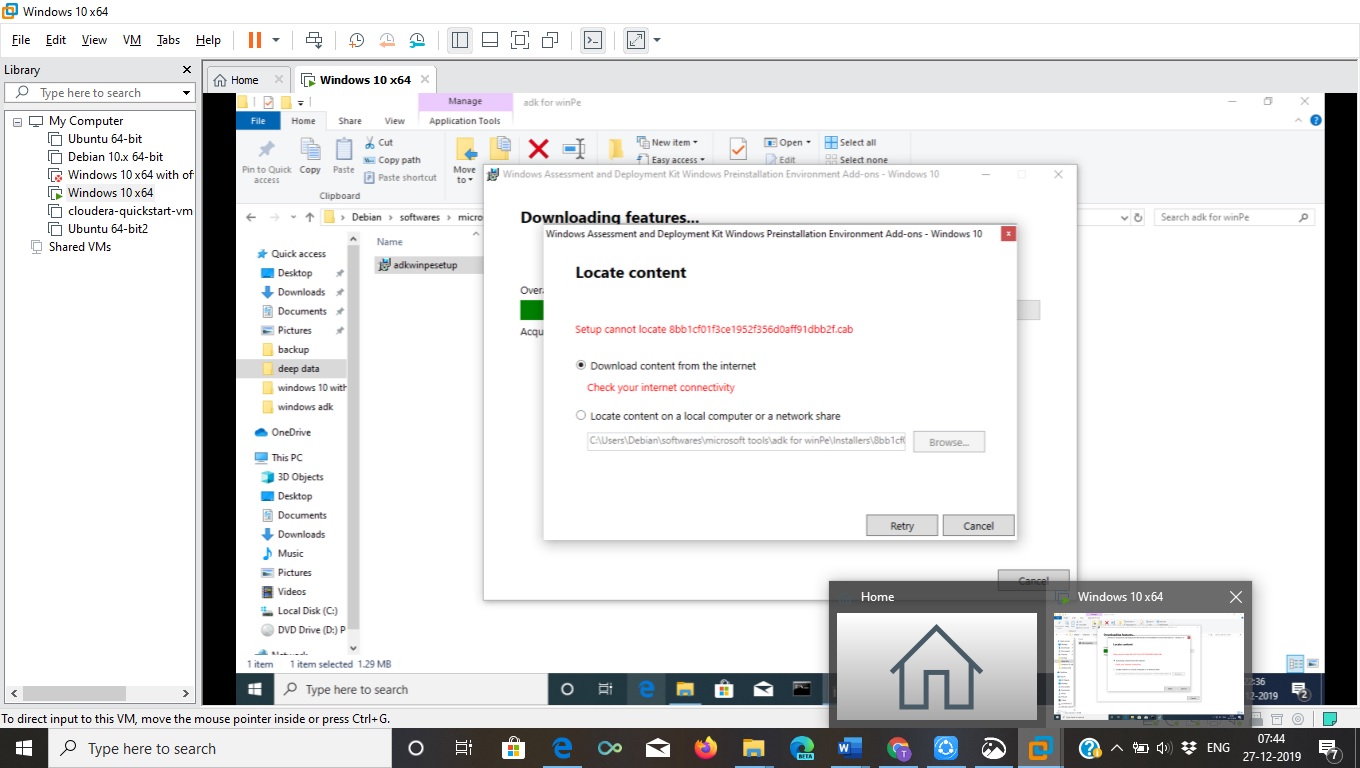Click the Unity mode icon

point(549,40)
